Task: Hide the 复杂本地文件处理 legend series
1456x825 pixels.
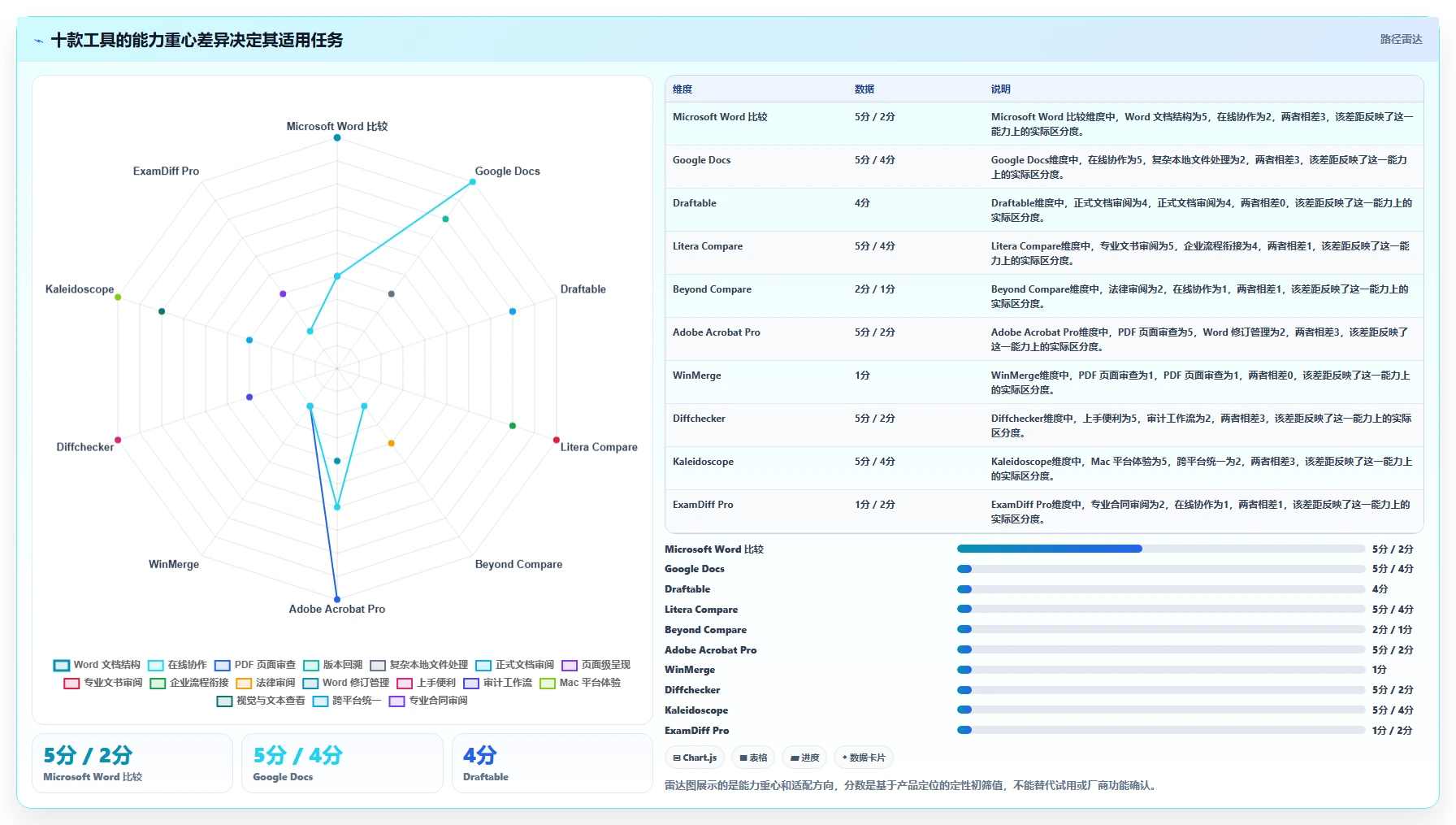Action: [x=419, y=665]
